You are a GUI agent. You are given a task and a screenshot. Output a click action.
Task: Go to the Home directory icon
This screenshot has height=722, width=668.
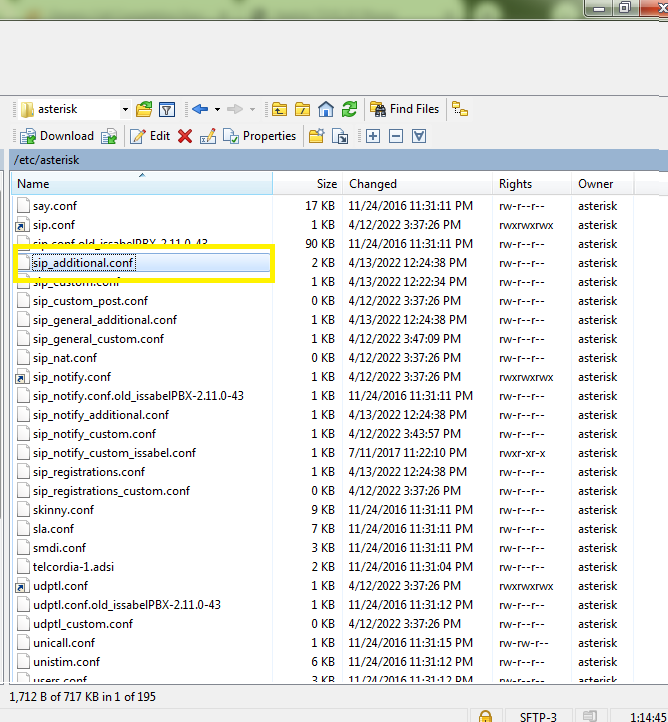coord(326,109)
